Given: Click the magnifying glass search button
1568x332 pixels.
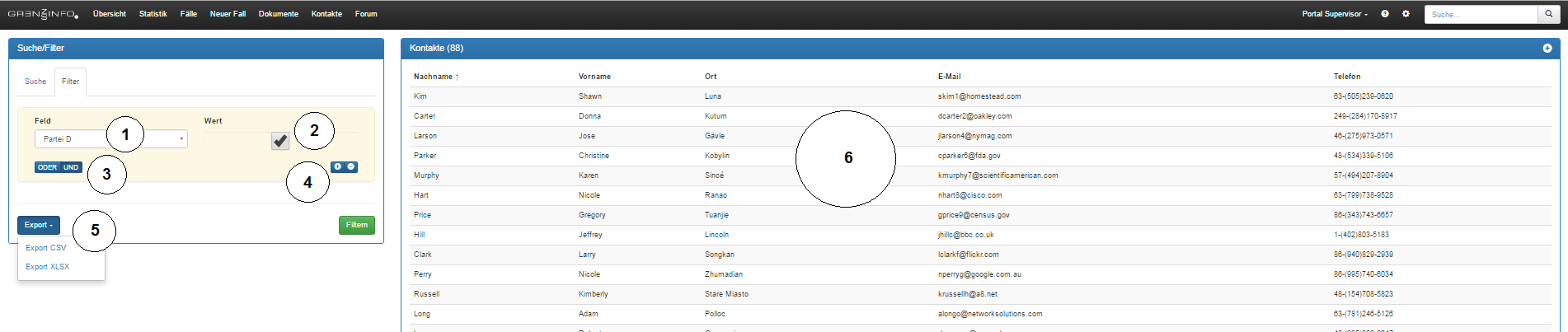Looking at the screenshot, I should [1550, 14].
